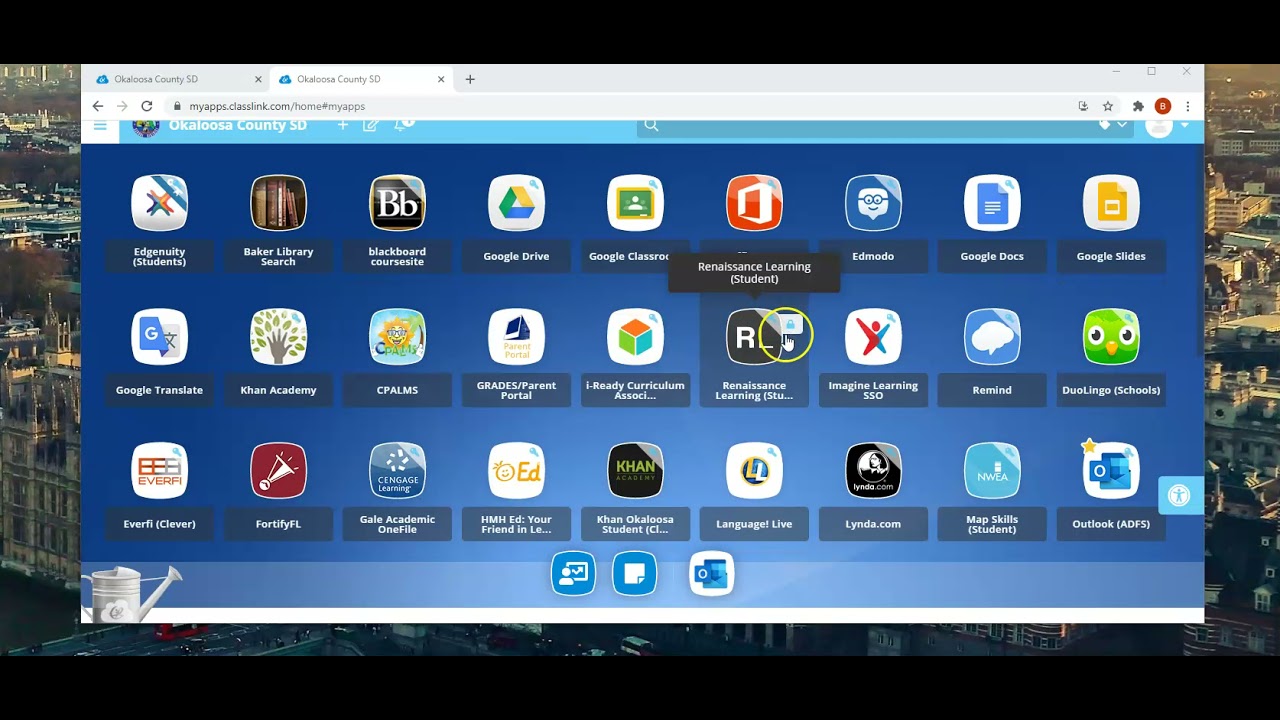Screen dimensions: 1280x720
Task: Open the accessibility options widget
Action: (x=1180, y=495)
